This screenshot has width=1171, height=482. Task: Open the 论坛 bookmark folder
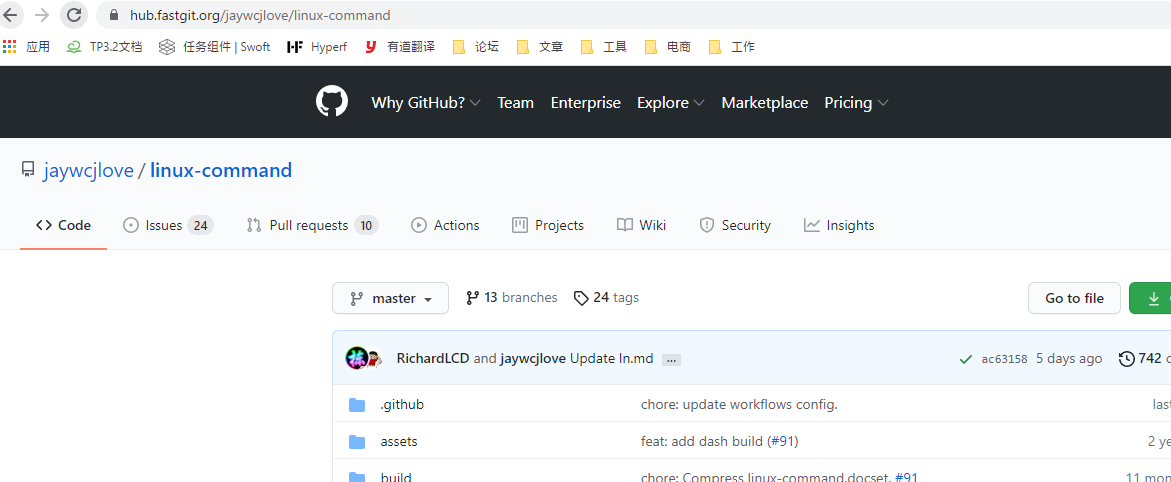[x=476, y=46]
